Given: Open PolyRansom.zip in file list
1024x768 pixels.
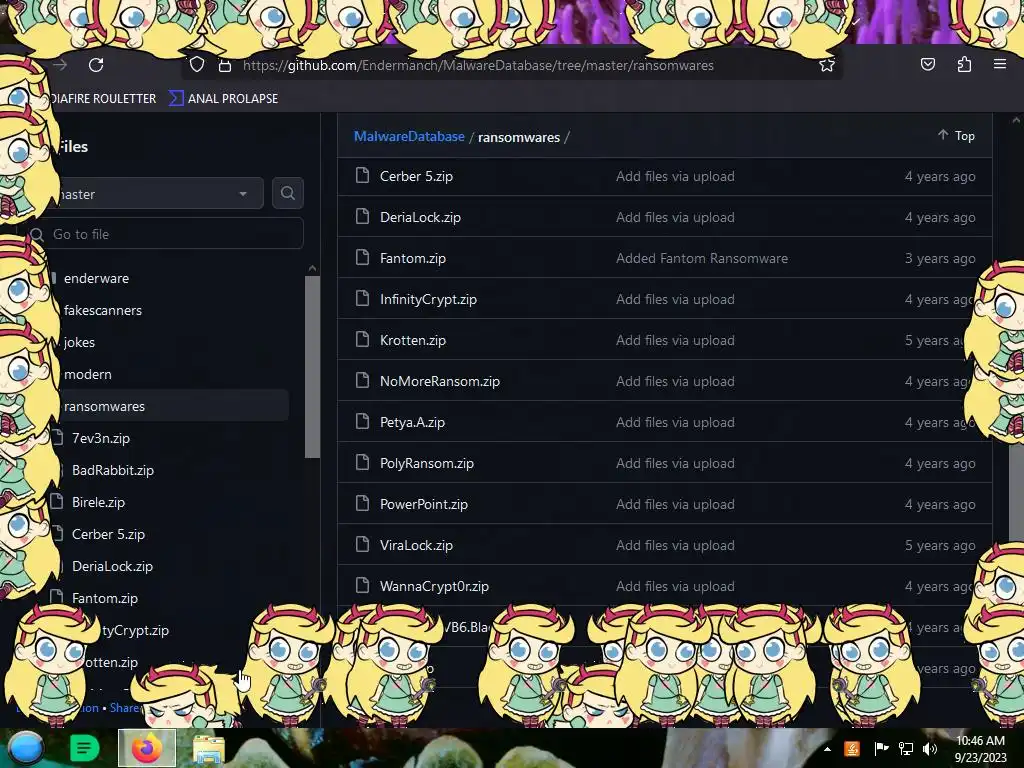Looking at the screenshot, I should (x=426, y=464).
